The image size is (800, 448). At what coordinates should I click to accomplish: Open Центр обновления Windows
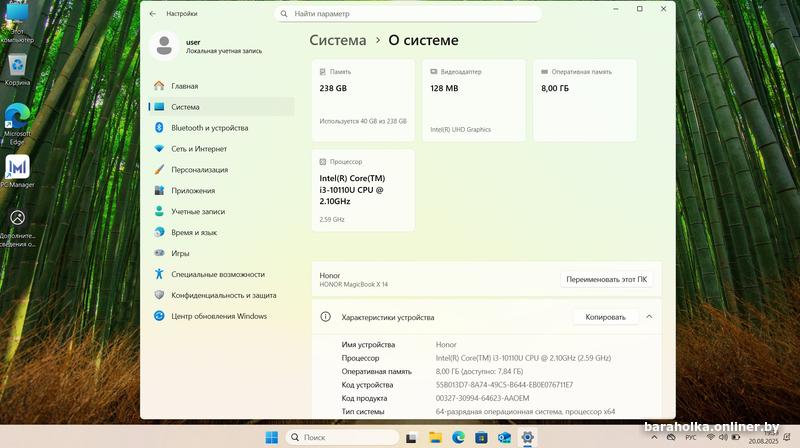[x=221, y=316]
